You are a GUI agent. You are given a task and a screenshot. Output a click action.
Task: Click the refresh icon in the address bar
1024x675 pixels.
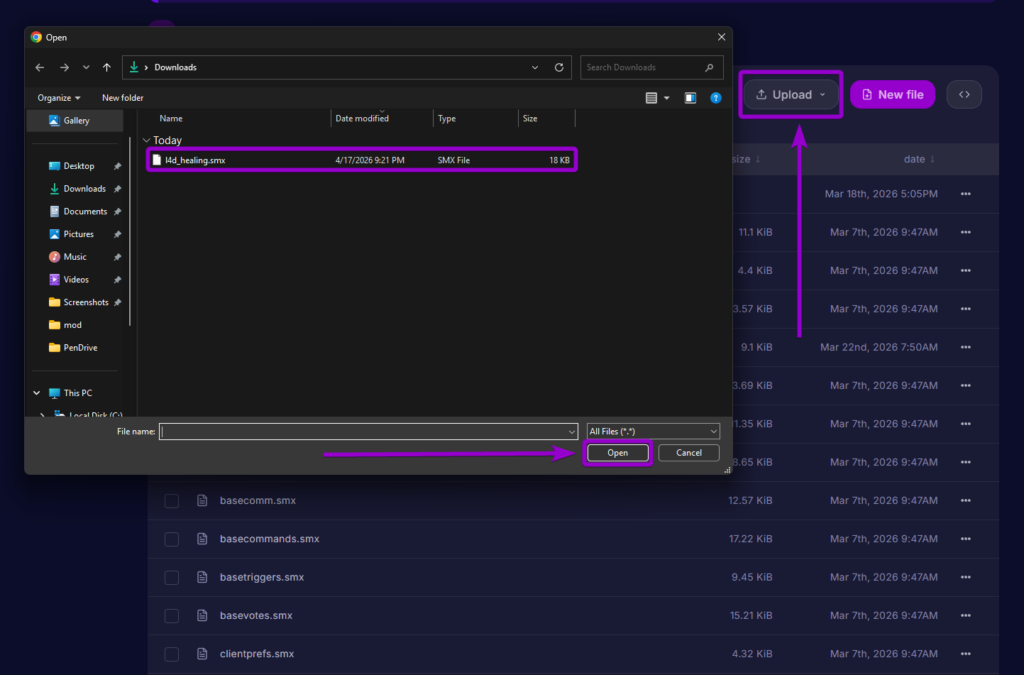(558, 67)
